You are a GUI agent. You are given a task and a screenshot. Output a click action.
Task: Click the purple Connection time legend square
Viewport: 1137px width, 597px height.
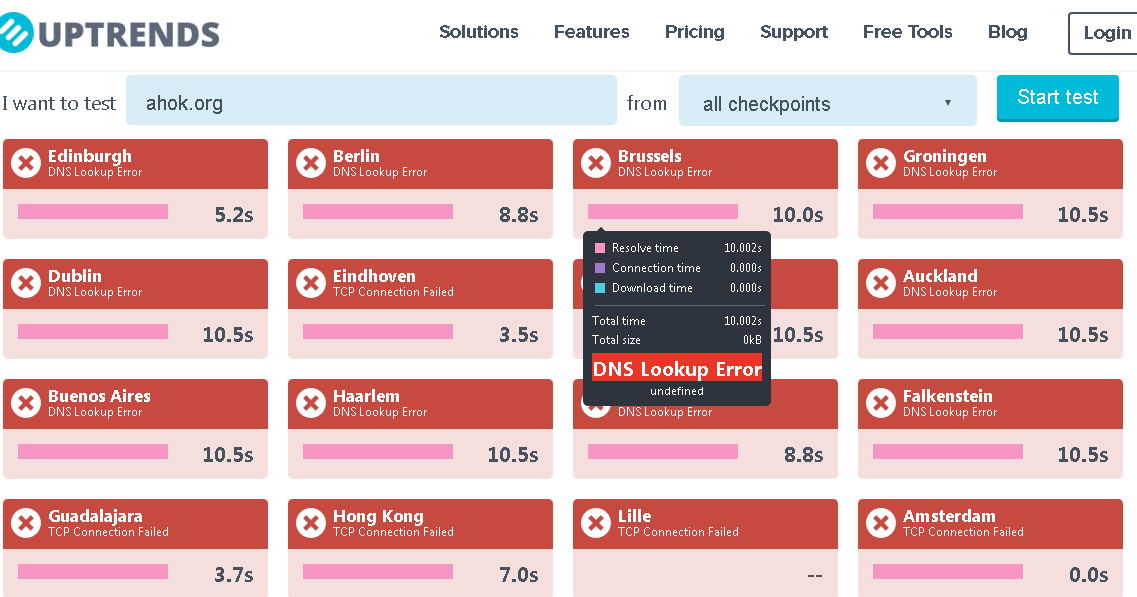[x=600, y=268]
